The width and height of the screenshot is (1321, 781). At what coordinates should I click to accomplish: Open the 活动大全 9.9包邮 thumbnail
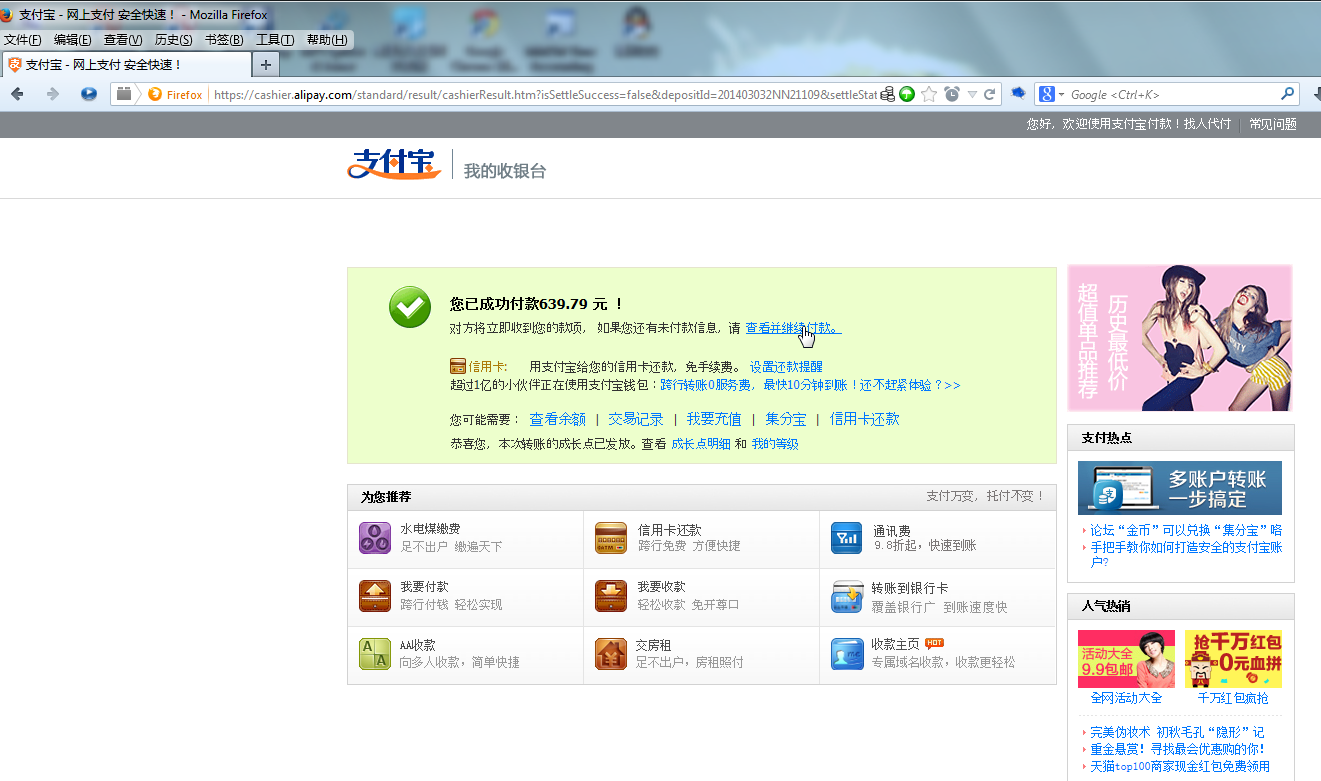(1126, 659)
